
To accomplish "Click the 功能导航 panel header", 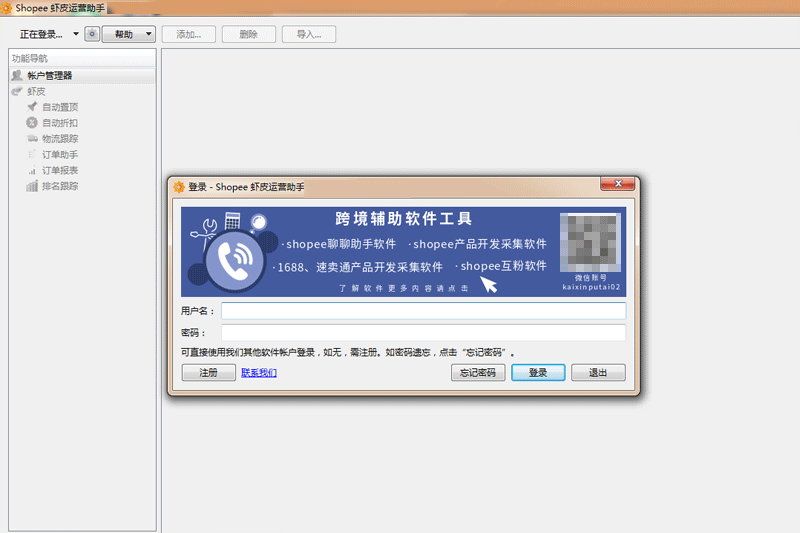I will (x=82, y=58).
